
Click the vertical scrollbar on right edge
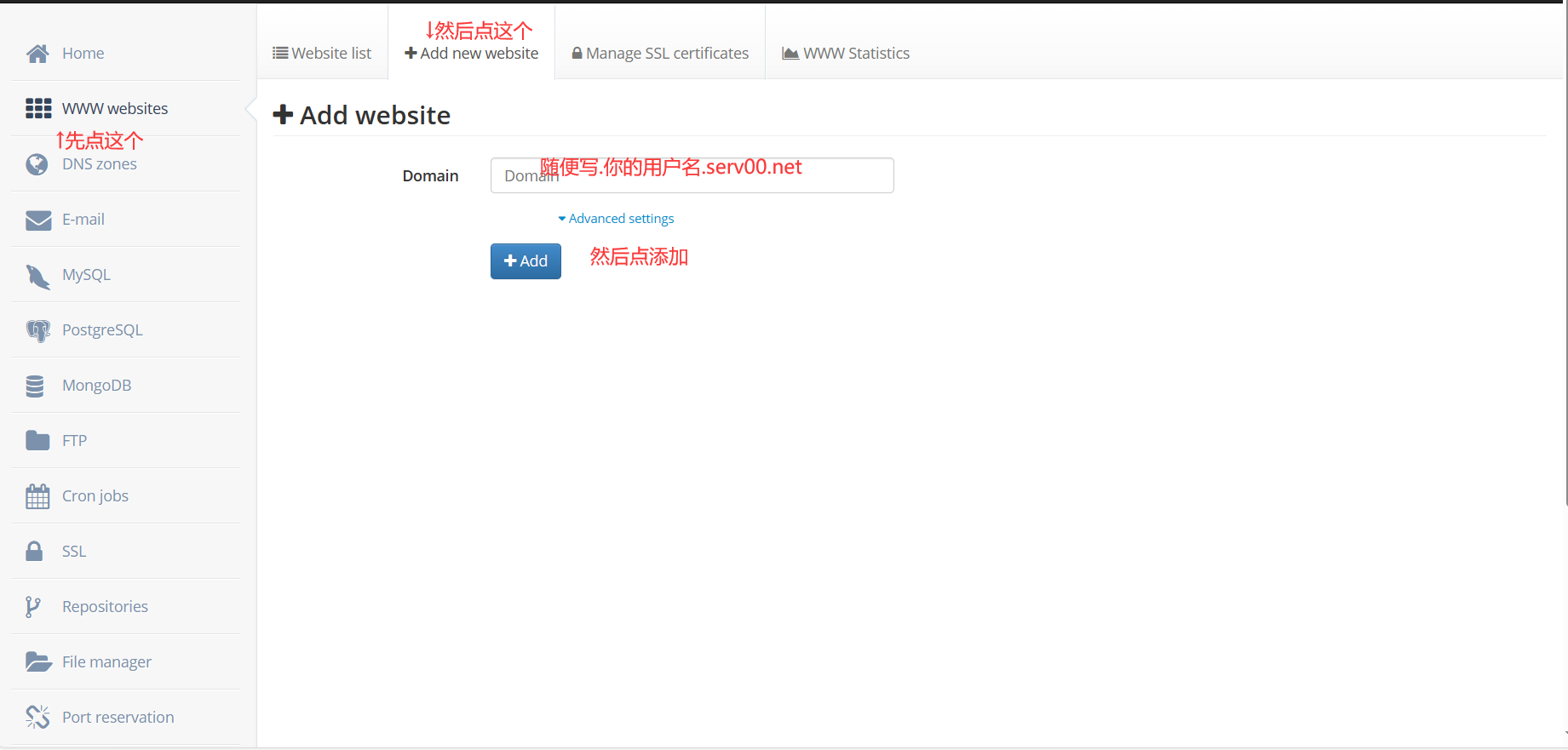click(x=1565, y=255)
